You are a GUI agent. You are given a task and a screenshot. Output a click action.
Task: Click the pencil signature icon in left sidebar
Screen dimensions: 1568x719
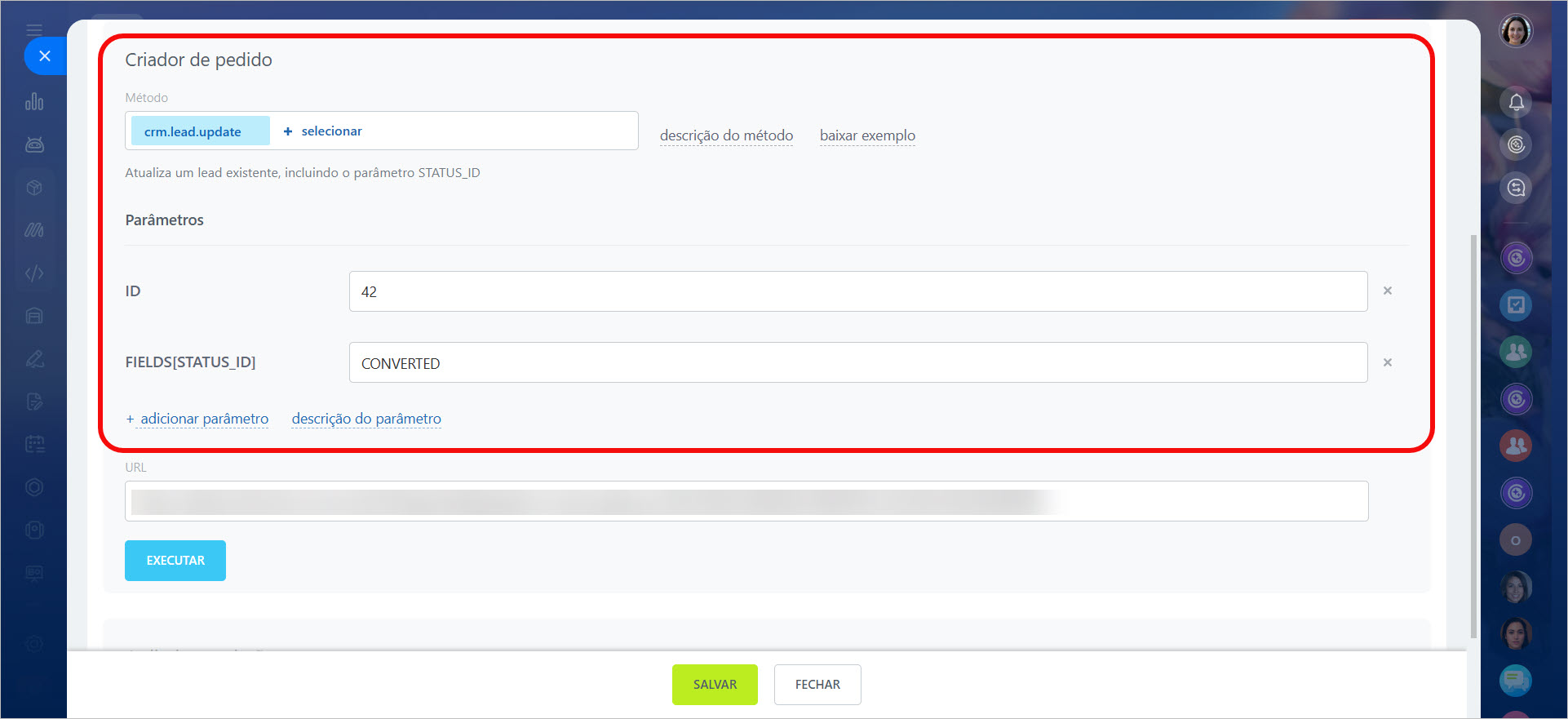34,359
